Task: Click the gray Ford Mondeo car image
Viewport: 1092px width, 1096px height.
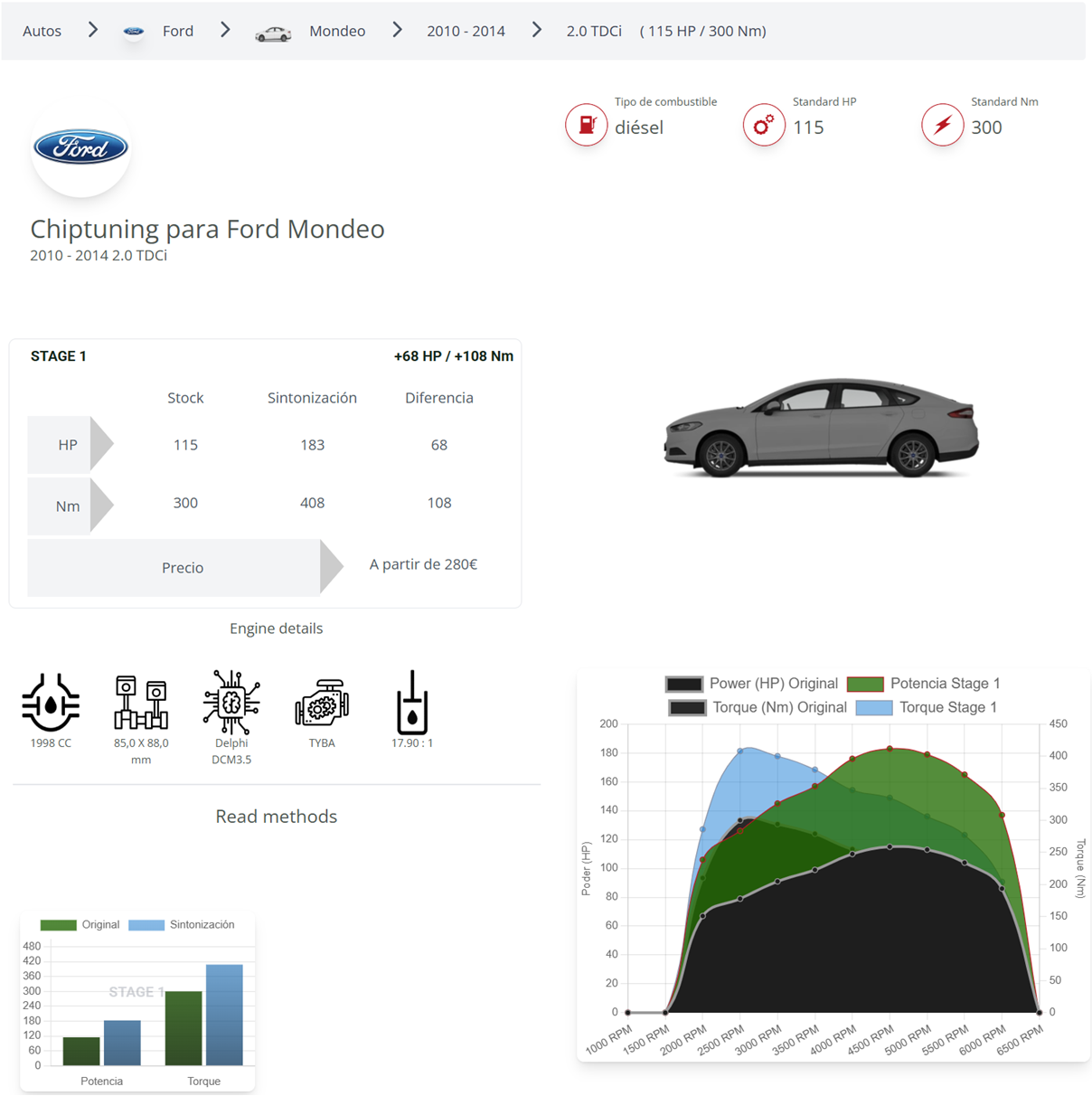Action: (x=821, y=428)
